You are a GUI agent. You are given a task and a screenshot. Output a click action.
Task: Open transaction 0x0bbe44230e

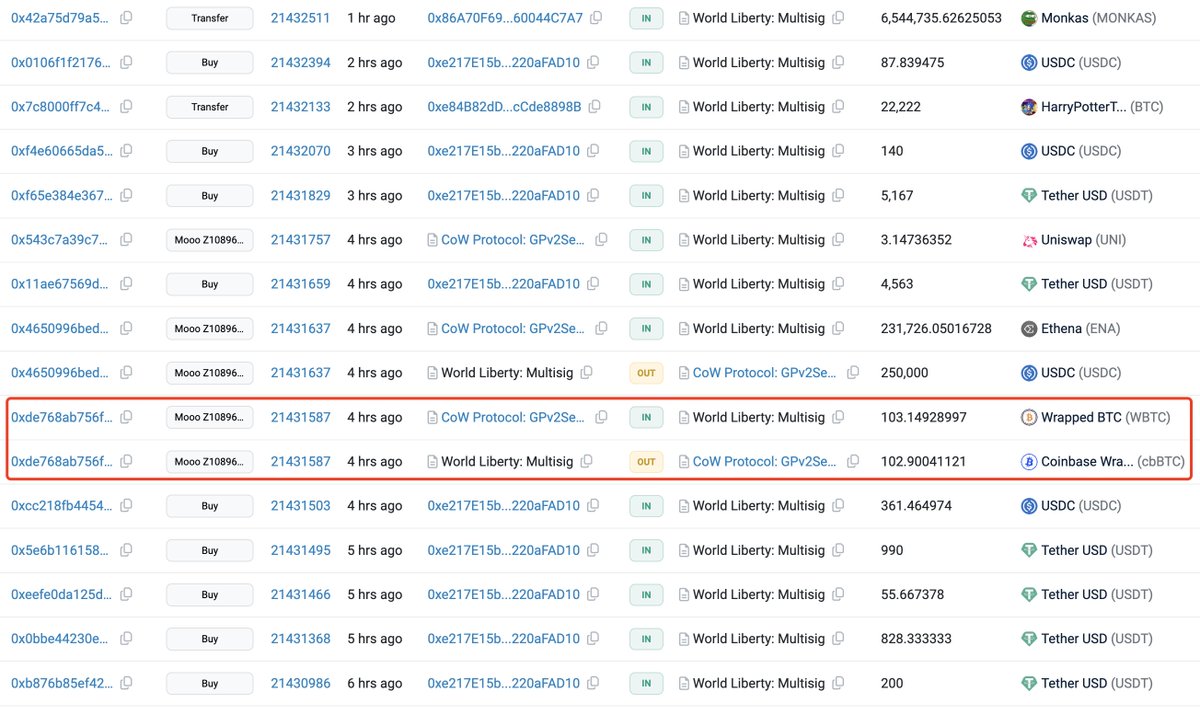(61, 638)
